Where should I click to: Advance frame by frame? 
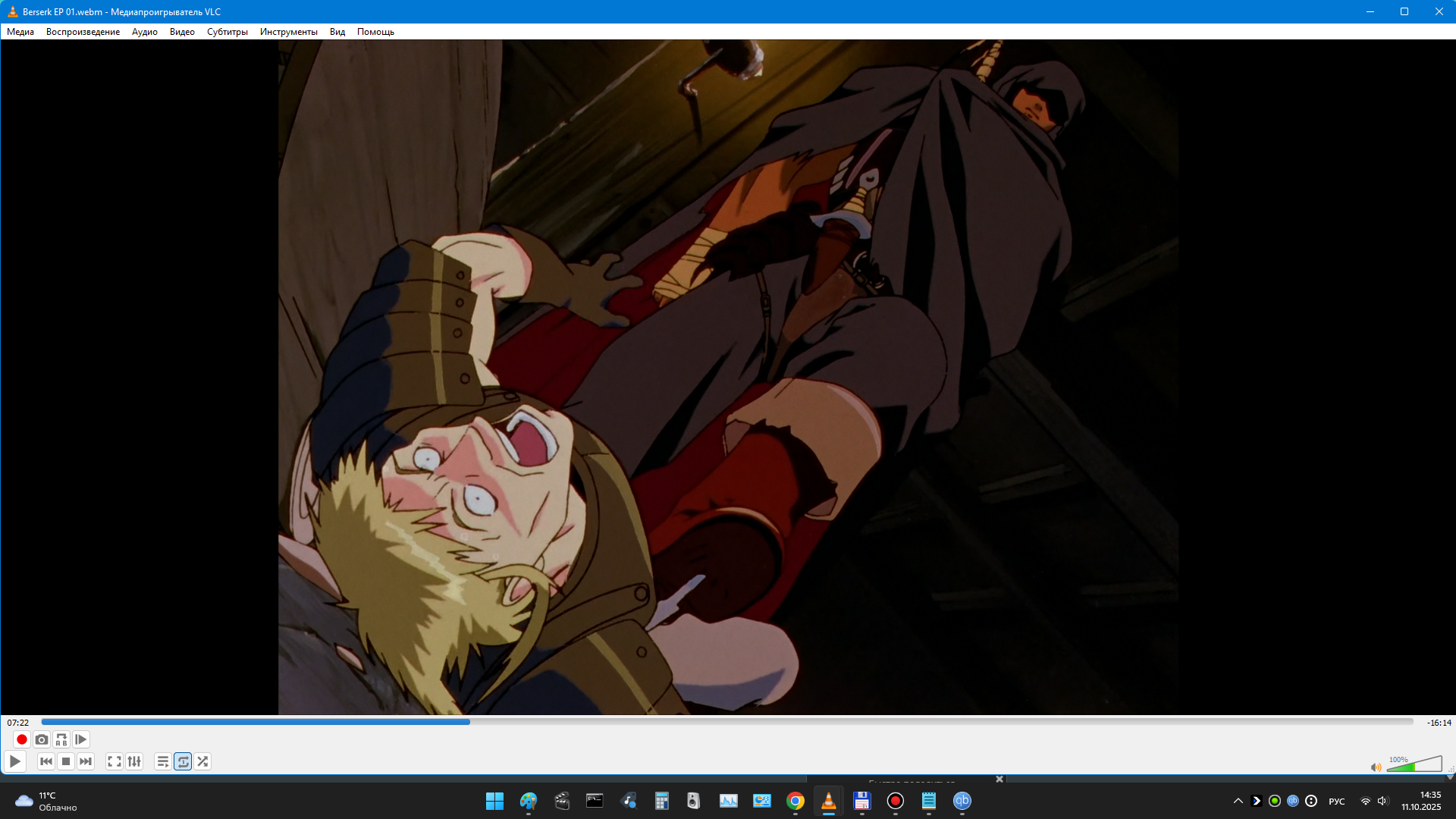(81, 739)
